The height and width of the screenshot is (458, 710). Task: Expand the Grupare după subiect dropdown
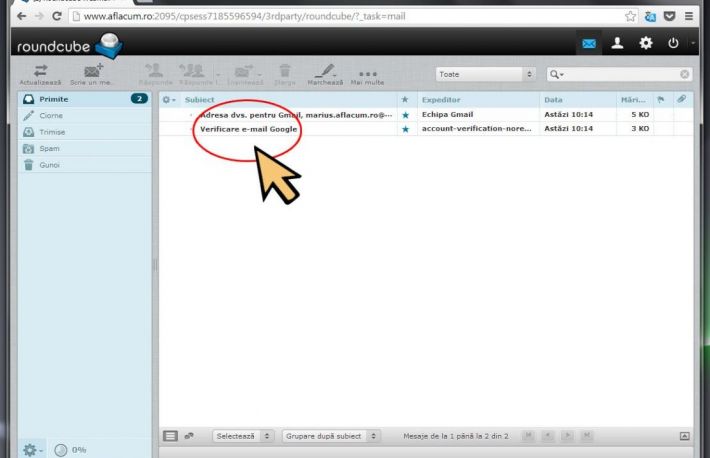pos(332,436)
